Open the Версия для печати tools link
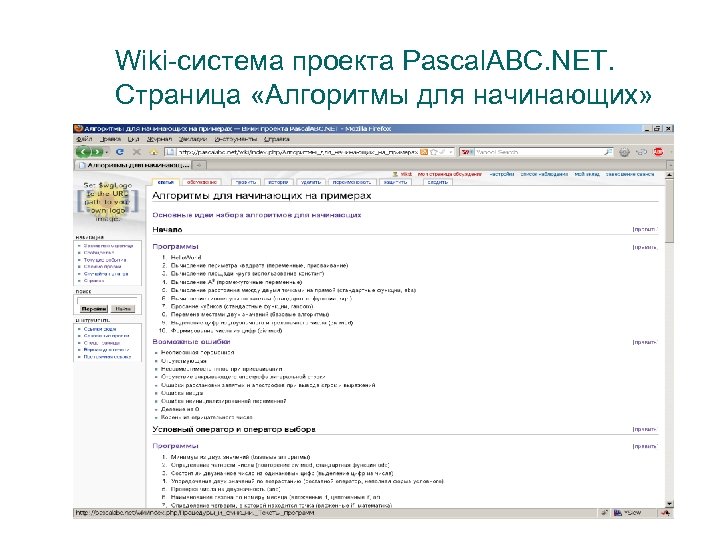This screenshot has width=720, height=540. point(106,349)
